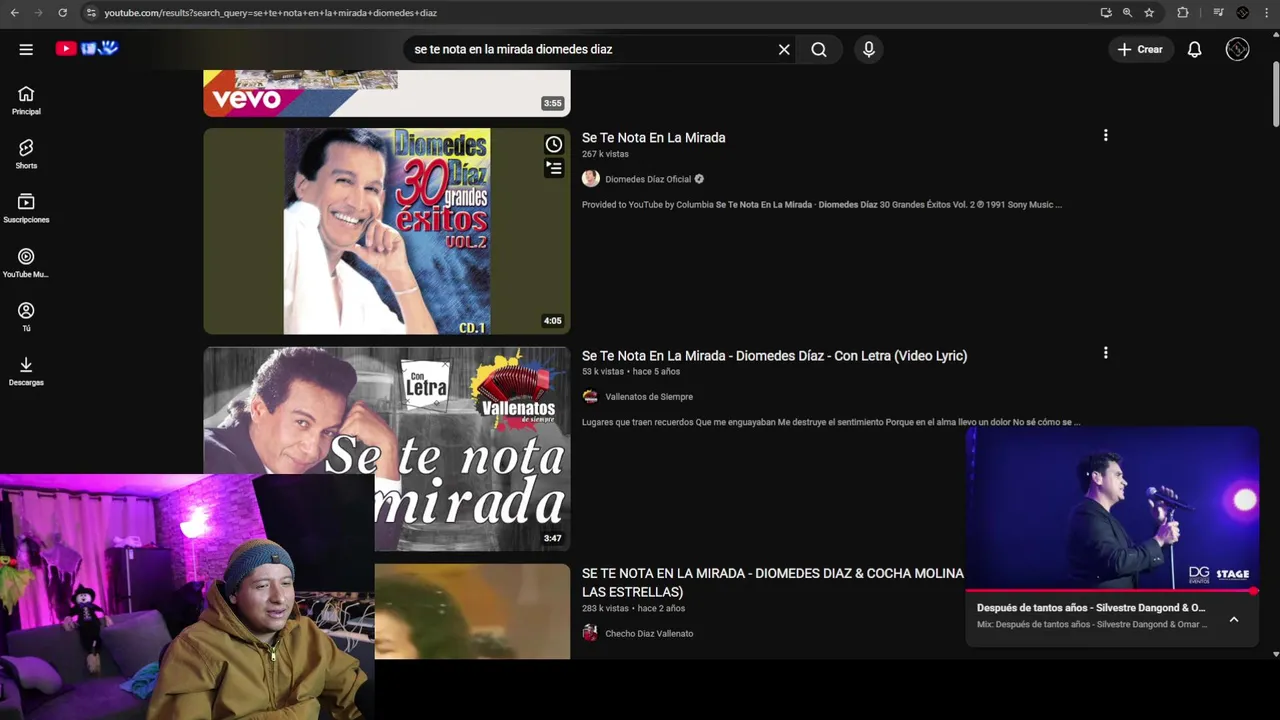Open video title Se Te Nota En La Mirada

click(x=653, y=138)
